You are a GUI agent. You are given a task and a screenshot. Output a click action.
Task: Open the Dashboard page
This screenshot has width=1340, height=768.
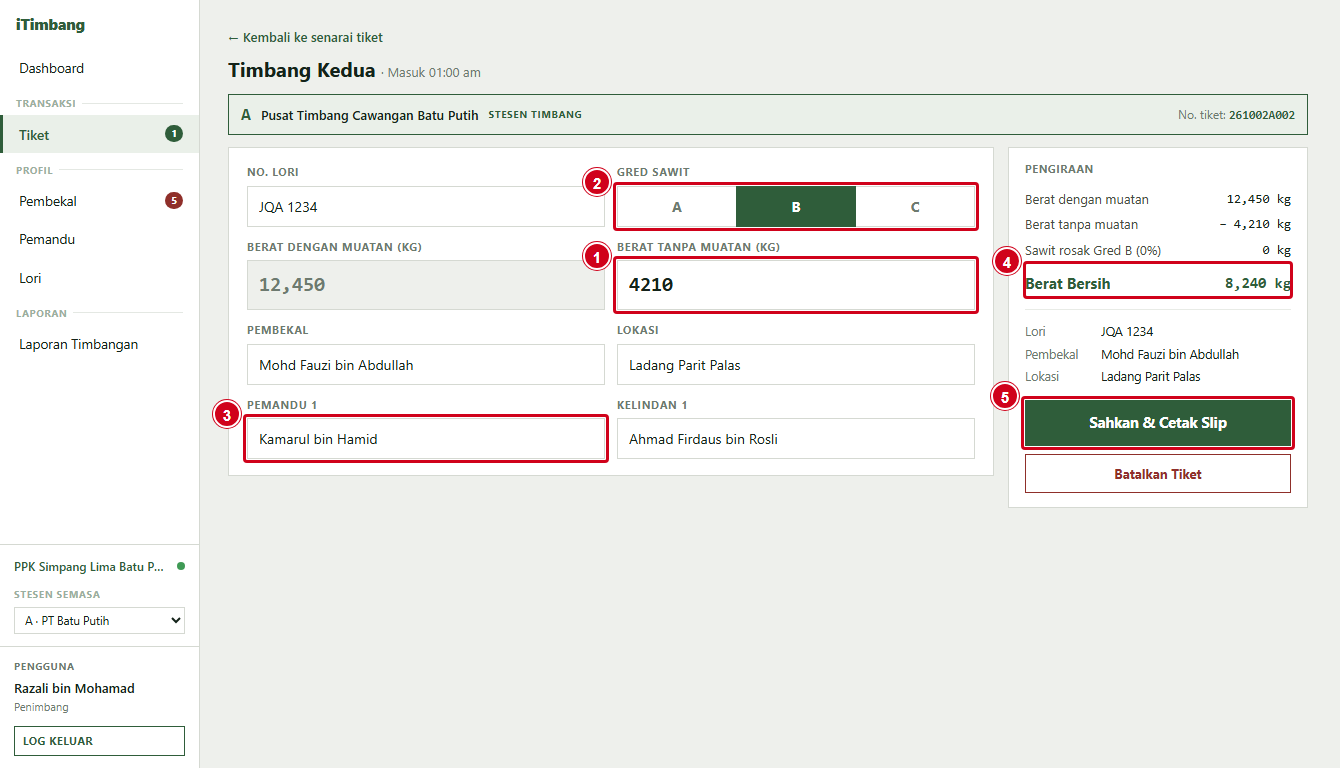pyautogui.click(x=100, y=68)
